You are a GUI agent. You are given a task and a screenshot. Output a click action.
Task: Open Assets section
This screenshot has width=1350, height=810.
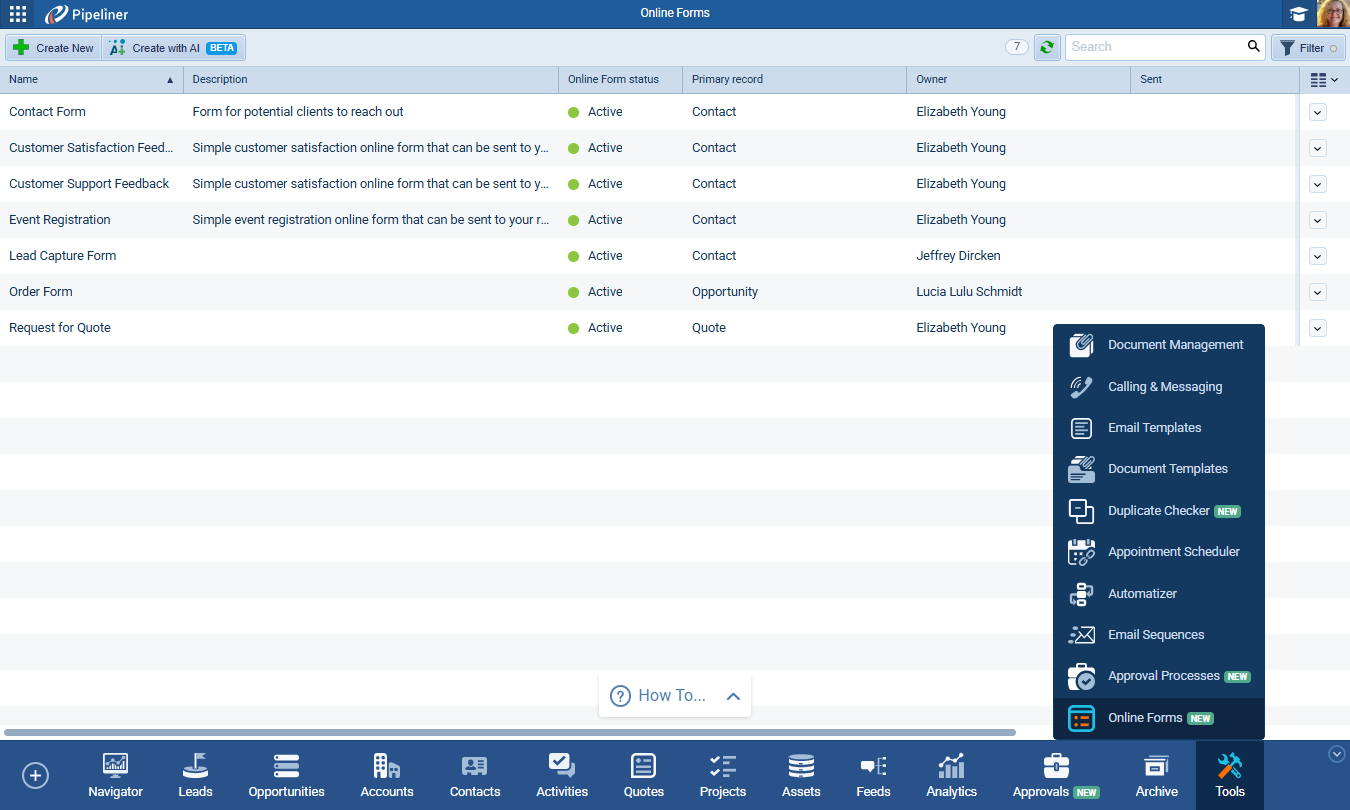(x=801, y=776)
